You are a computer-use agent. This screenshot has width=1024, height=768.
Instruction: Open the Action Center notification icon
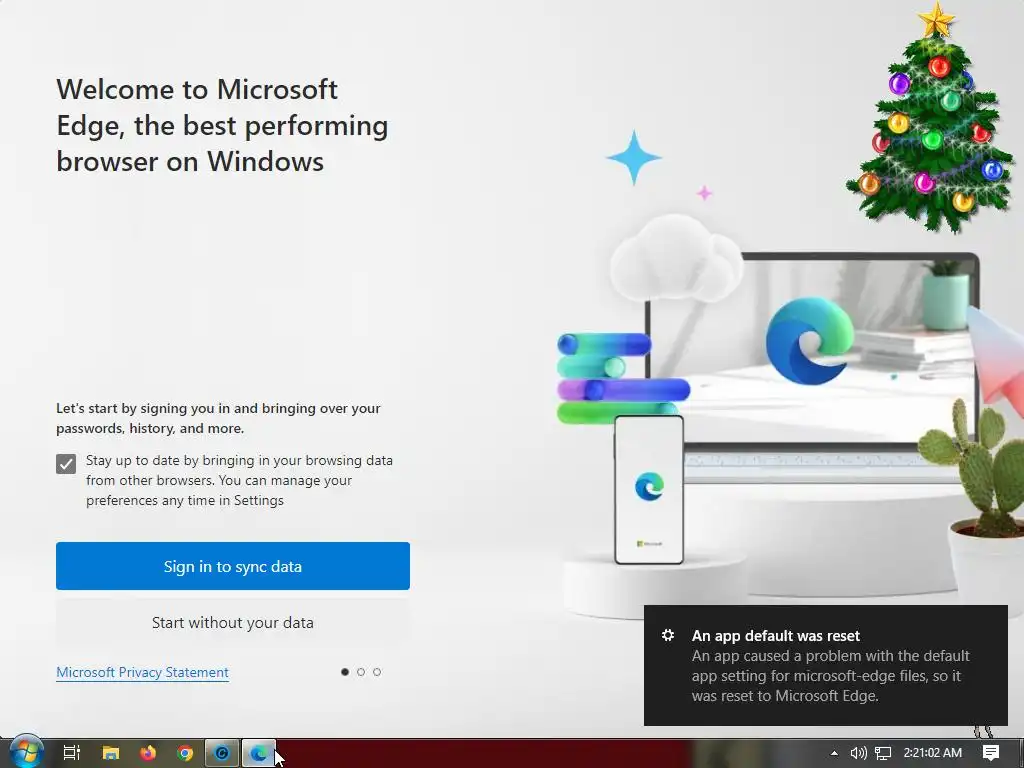991,753
